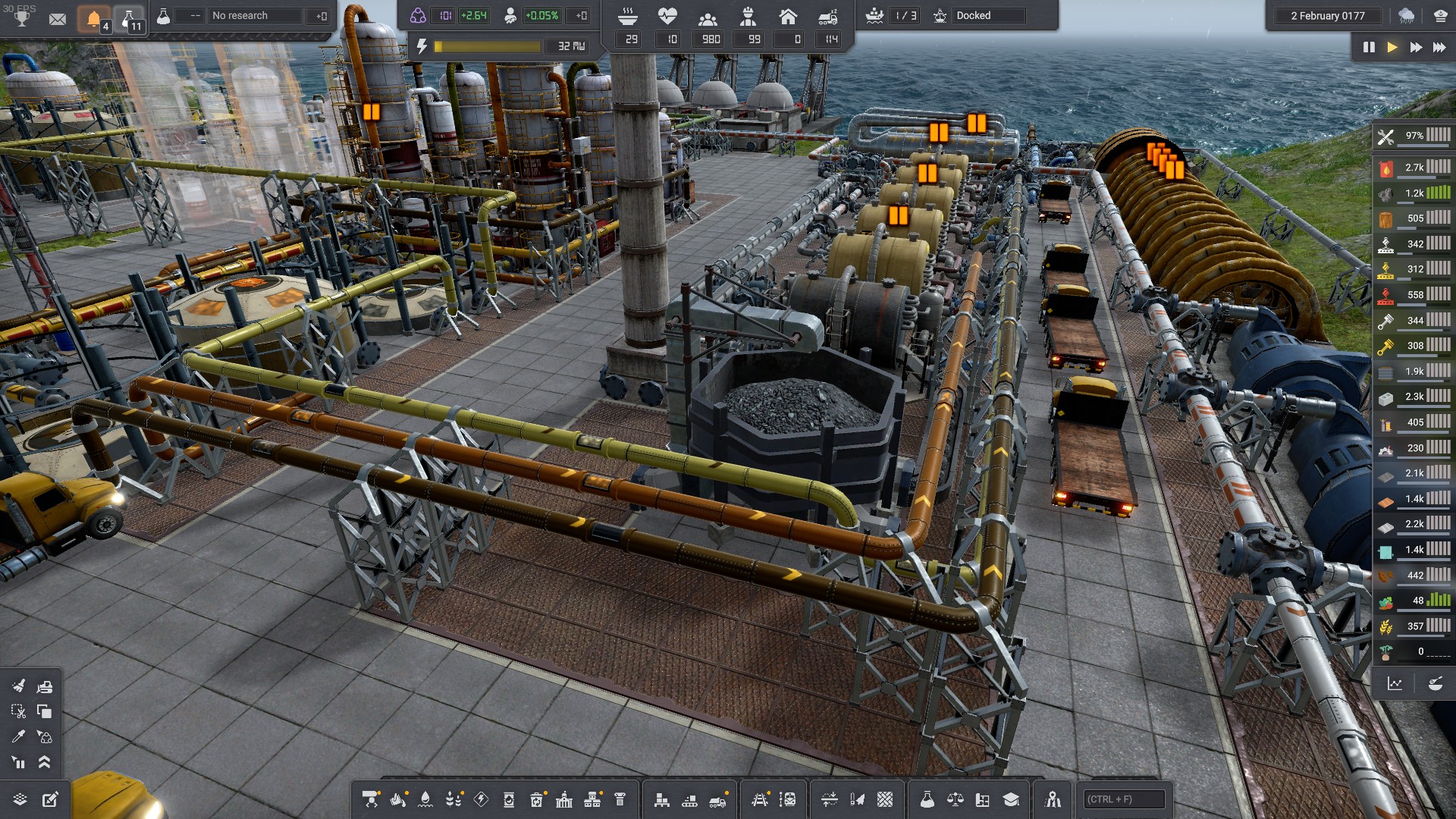The height and width of the screenshot is (819, 1456).
Task: Open the trade balance scales menu
Action: pos(955,799)
